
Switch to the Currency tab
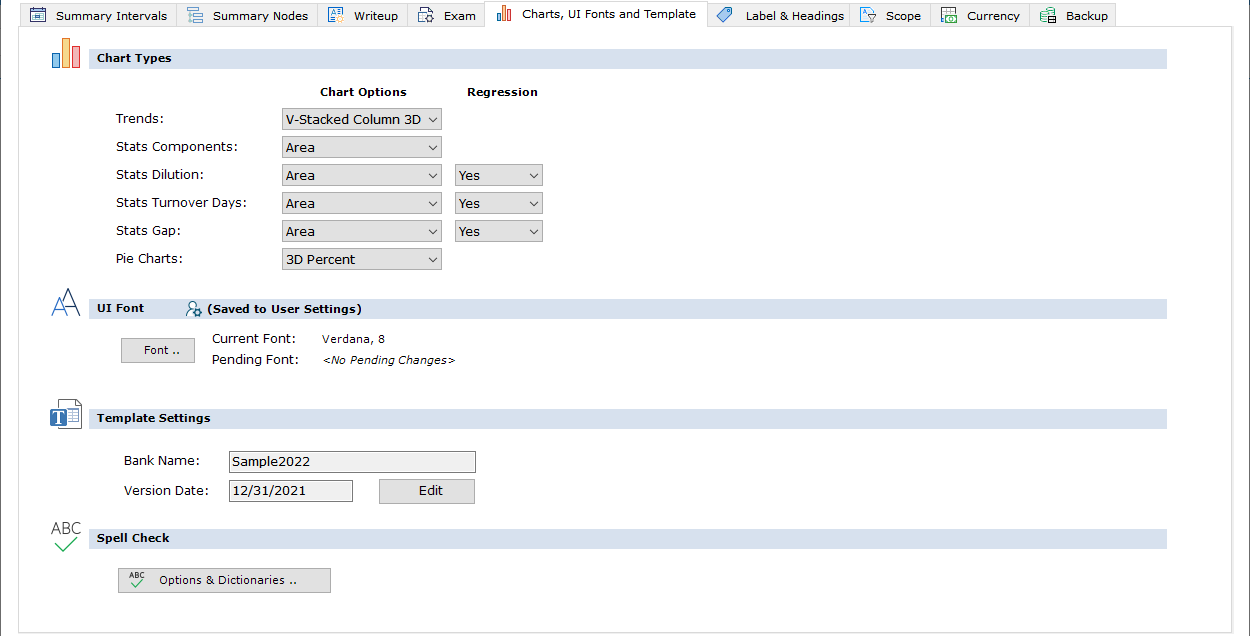point(980,16)
